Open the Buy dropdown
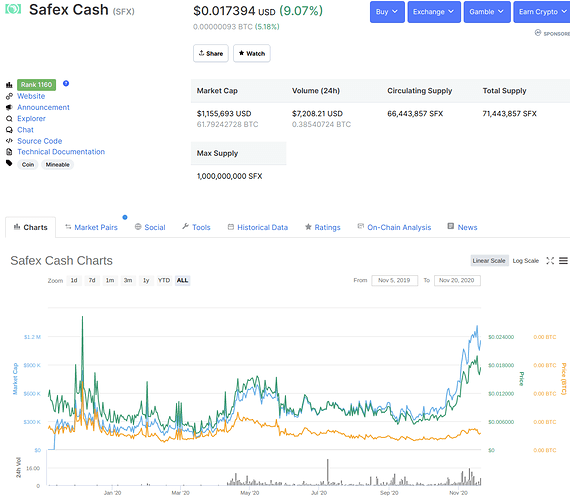Viewport: 570px width, 500px height. [x=387, y=12]
